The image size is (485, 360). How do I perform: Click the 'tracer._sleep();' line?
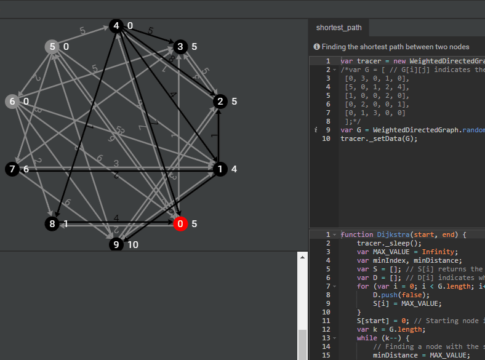click(x=389, y=243)
